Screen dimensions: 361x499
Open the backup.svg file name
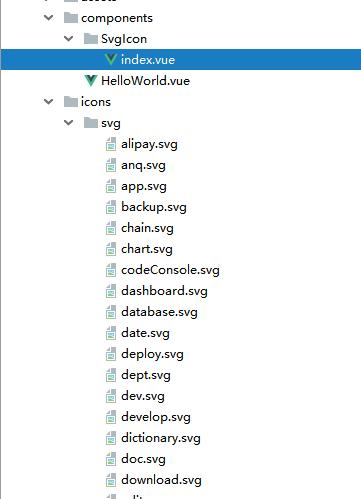coord(154,207)
